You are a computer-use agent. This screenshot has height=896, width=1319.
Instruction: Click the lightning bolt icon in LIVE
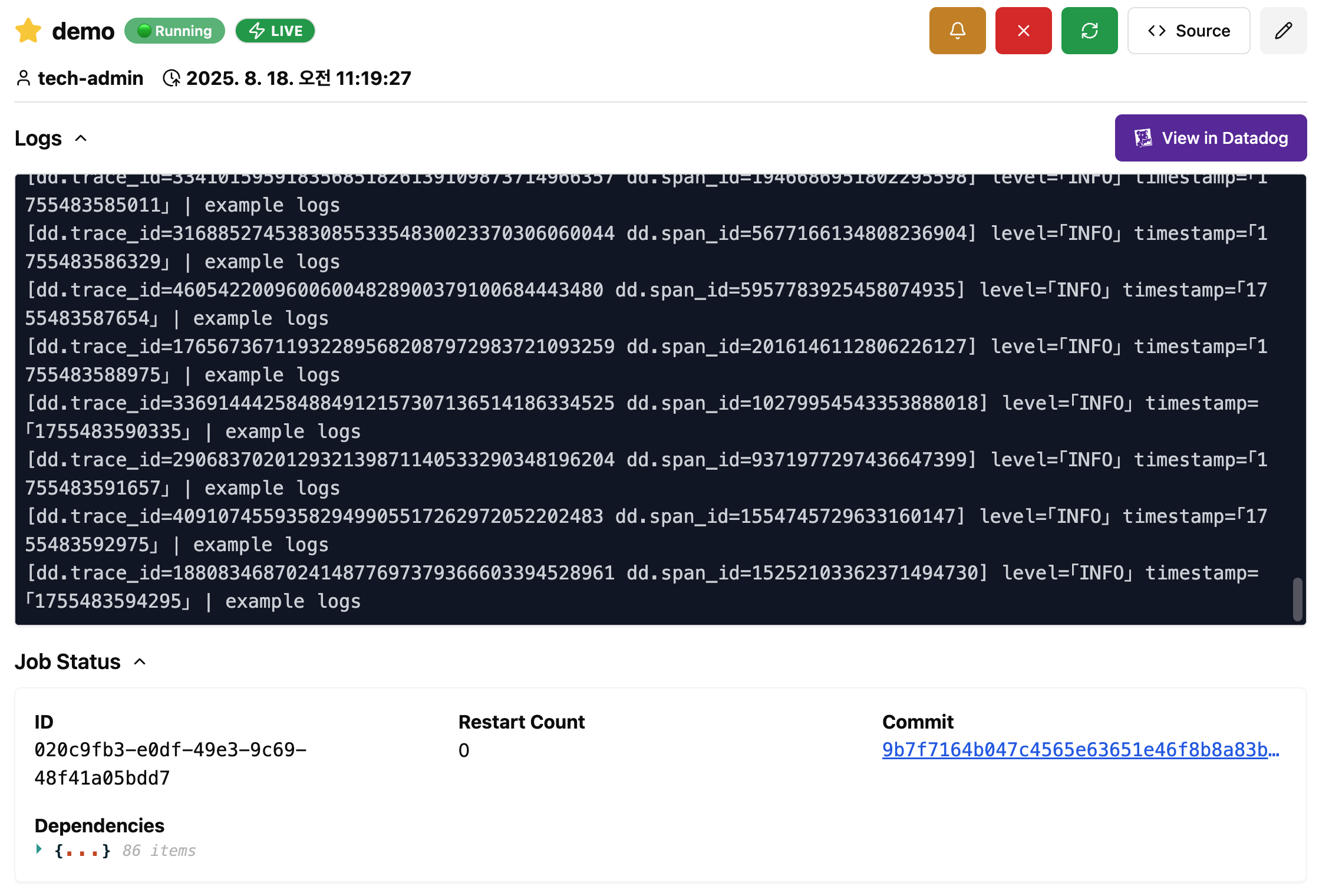tap(257, 31)
